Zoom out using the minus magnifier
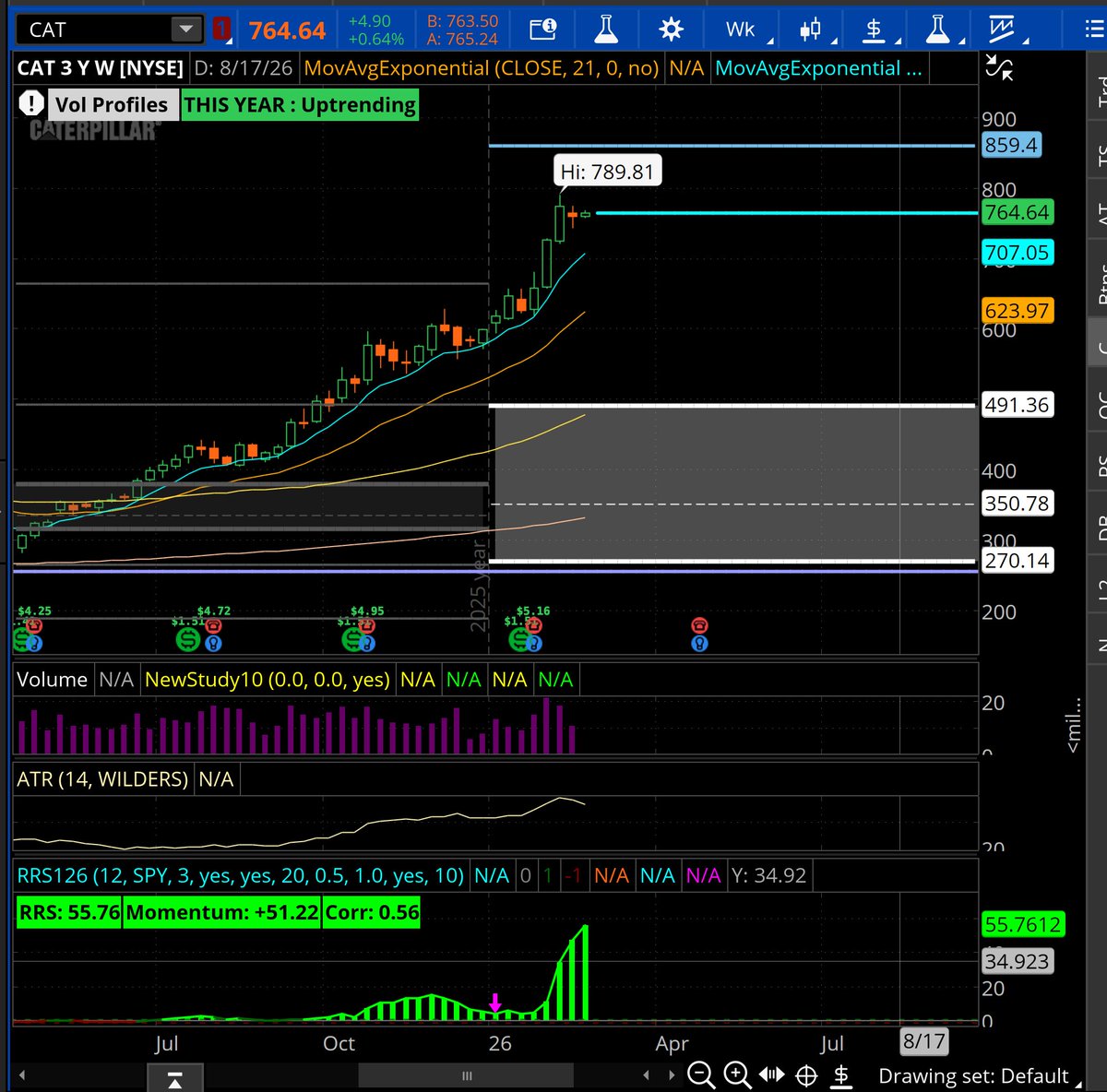1107x1092 pixels. tap(701, 1074)
